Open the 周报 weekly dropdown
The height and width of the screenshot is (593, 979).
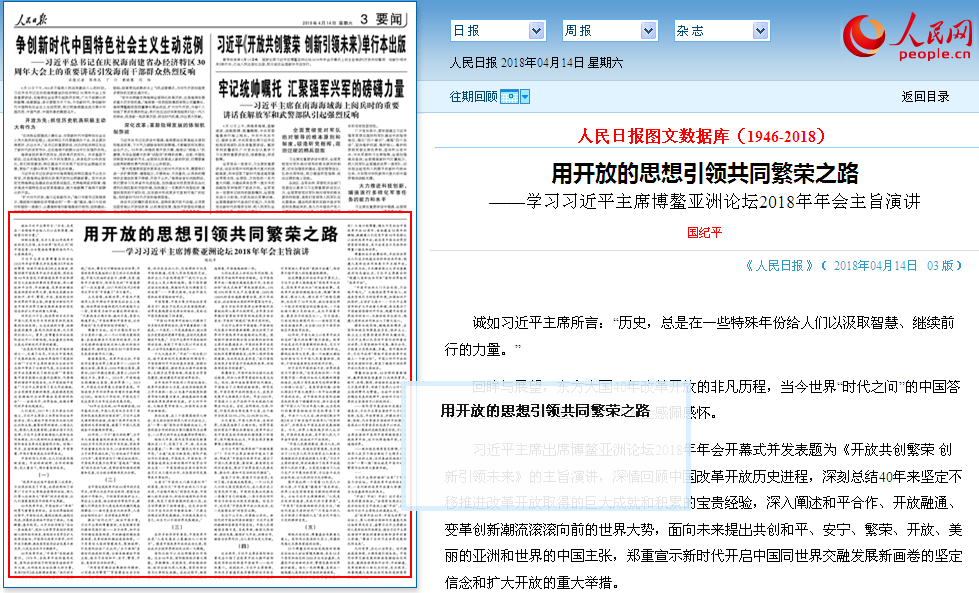(609, 31)
